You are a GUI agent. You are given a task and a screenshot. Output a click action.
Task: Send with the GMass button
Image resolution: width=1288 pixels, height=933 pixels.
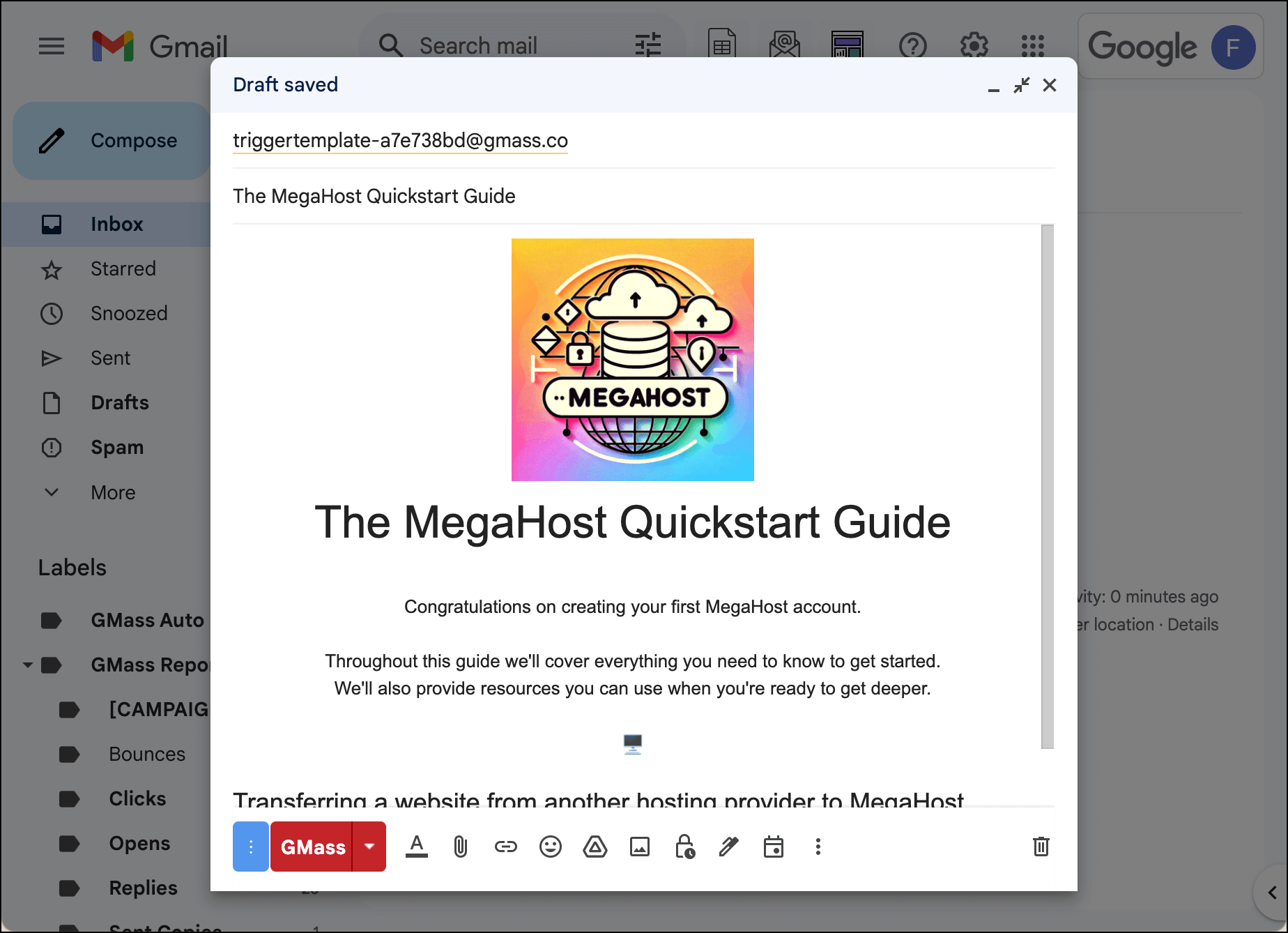pos(312,847)
